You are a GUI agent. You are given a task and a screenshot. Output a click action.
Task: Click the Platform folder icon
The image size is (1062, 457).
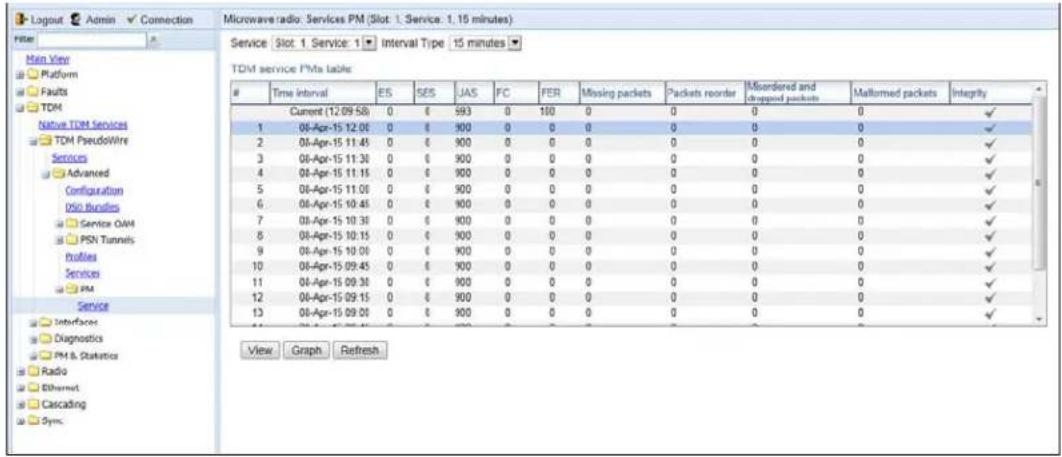point(31,75)
